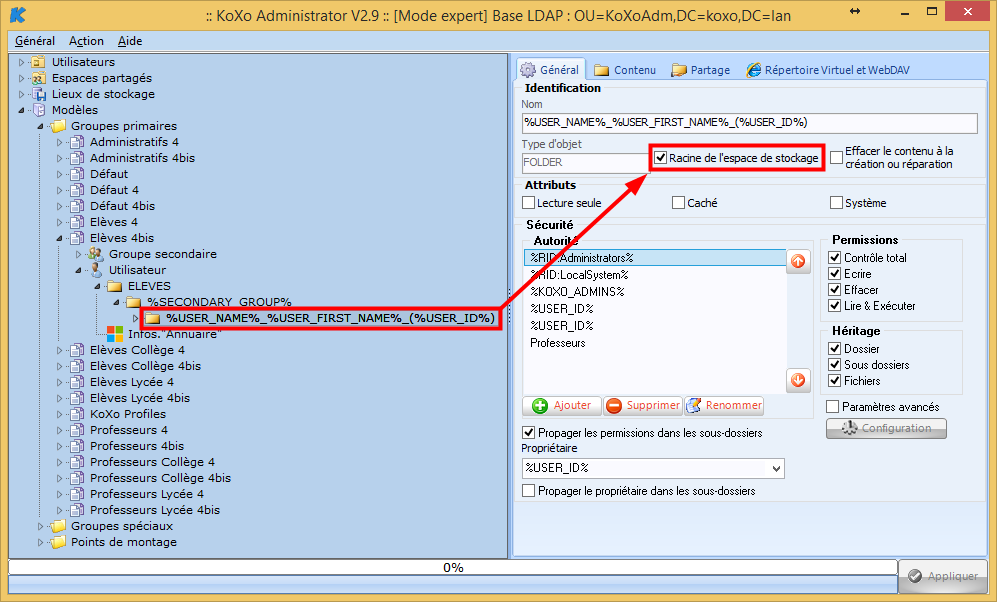Move authority up with the arrow icon

pos(798,261)
